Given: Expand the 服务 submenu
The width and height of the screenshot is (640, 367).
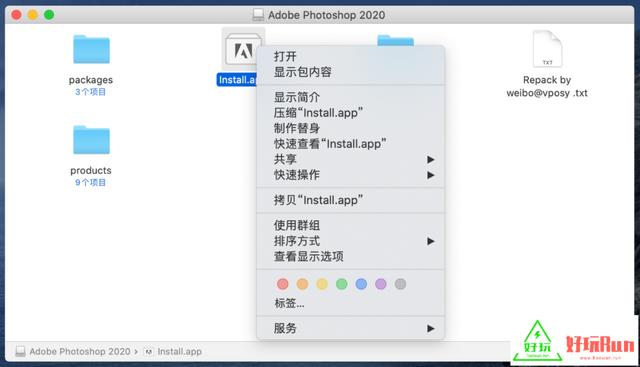Looking at the screenshot, I should coord(350,328).
